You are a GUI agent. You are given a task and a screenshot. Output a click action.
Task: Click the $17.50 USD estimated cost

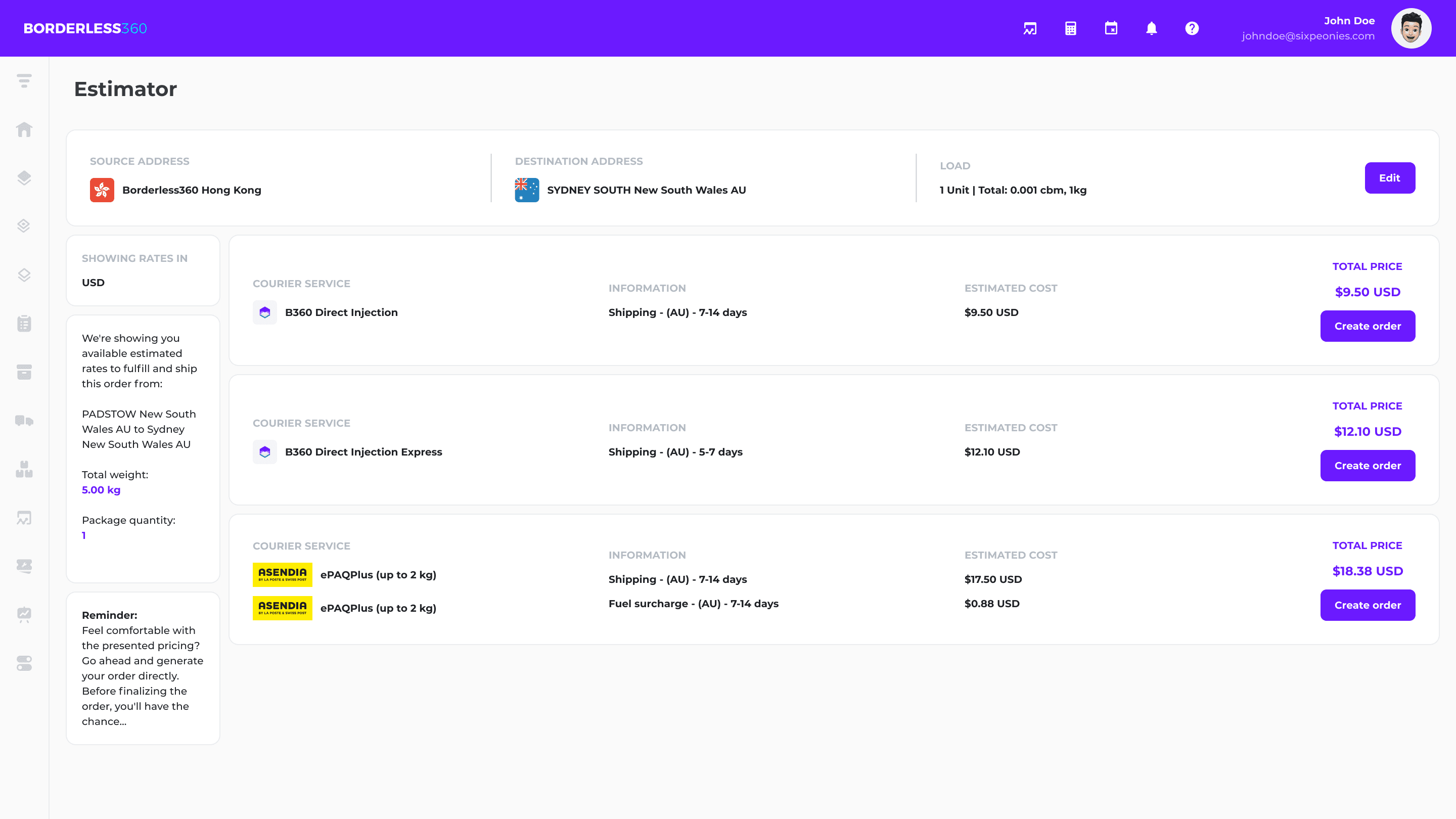(993, 579)
